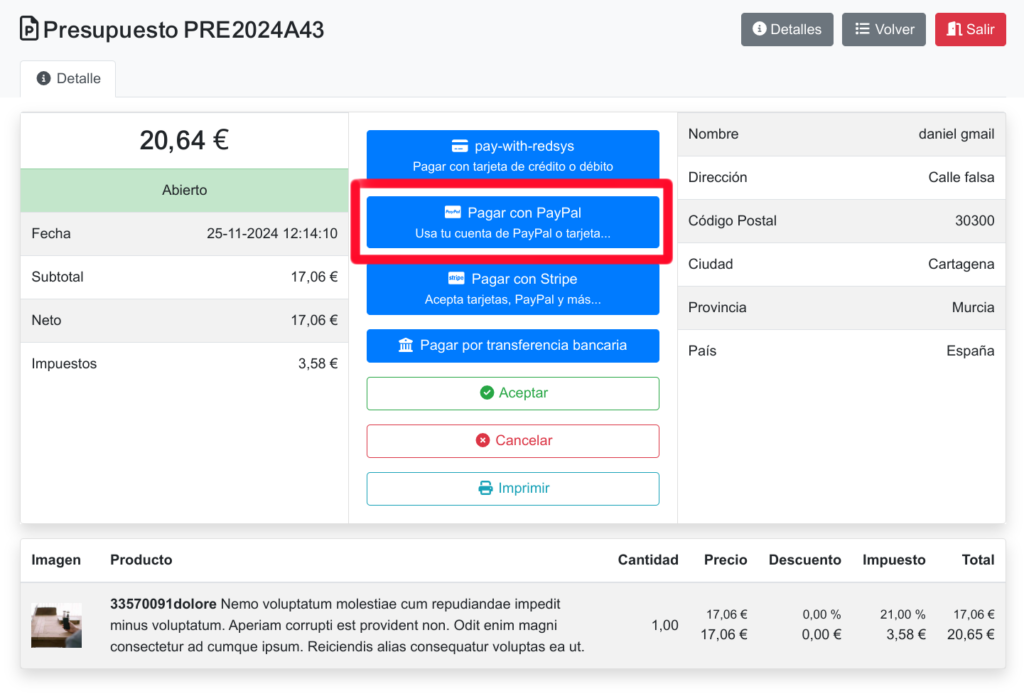Click the info icon in Detalles button
This screenshot has height=694, width=1024.
tap(759, 29)
